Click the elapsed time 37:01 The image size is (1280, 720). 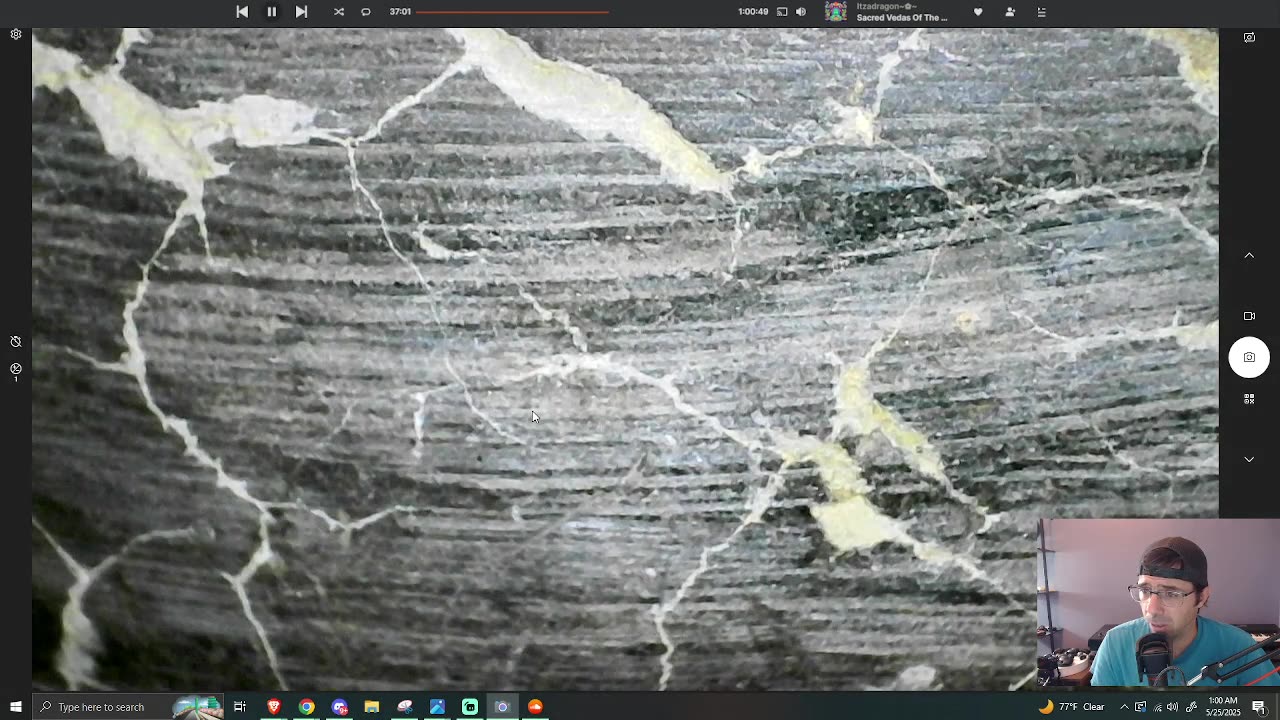[x=400, y=12]
